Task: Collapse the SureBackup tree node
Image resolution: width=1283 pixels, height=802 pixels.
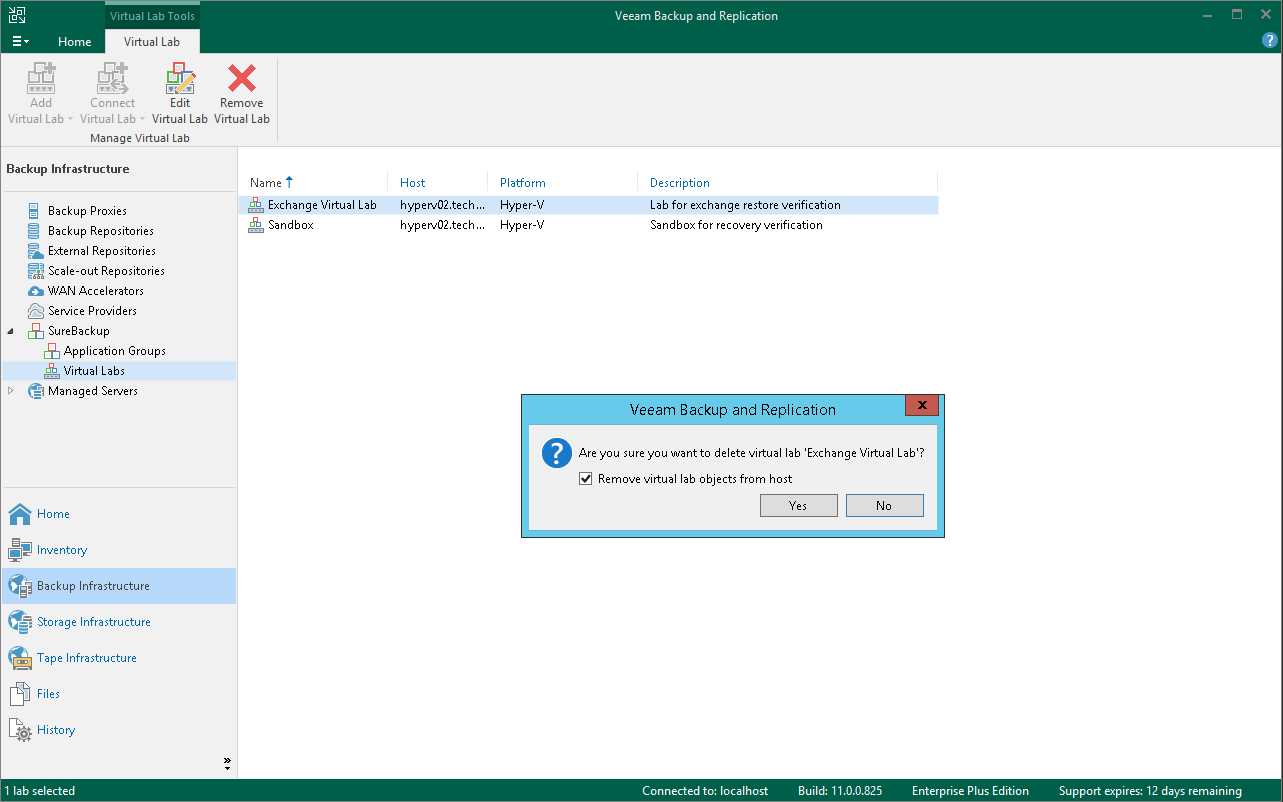Action: coord(10,330)
